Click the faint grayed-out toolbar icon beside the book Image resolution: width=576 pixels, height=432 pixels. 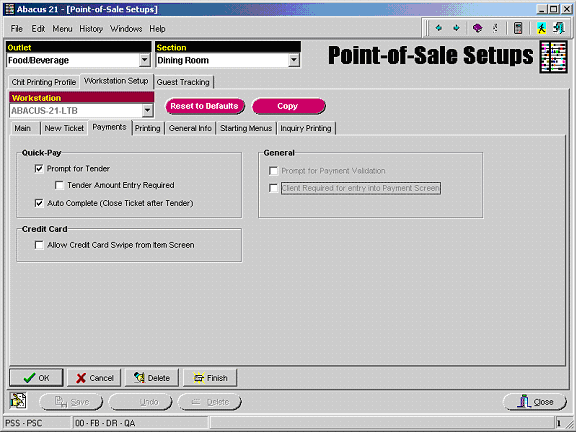496,28
